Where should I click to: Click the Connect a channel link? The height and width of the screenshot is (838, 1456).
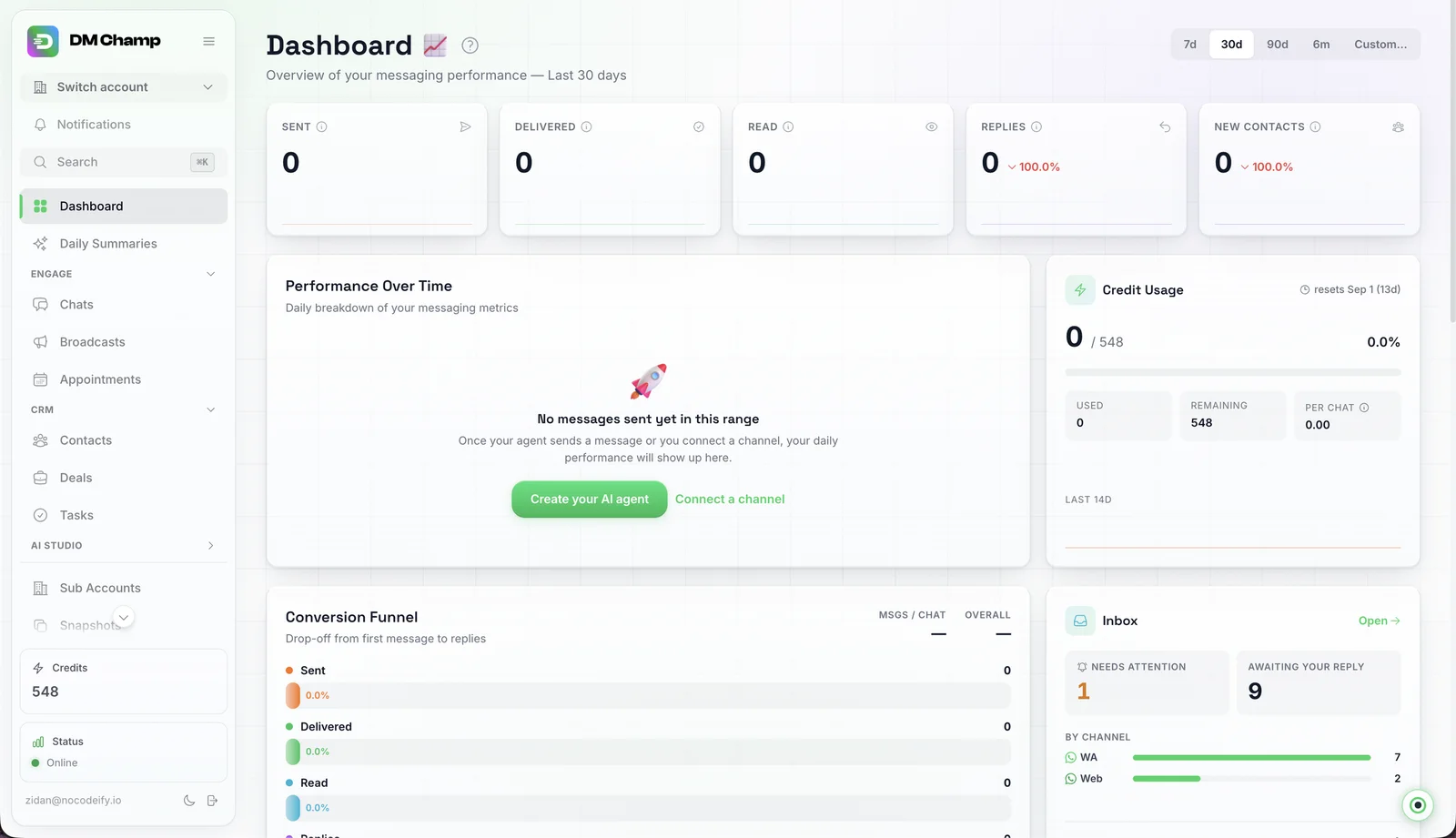pyautogui.click(x=730, y=500)
